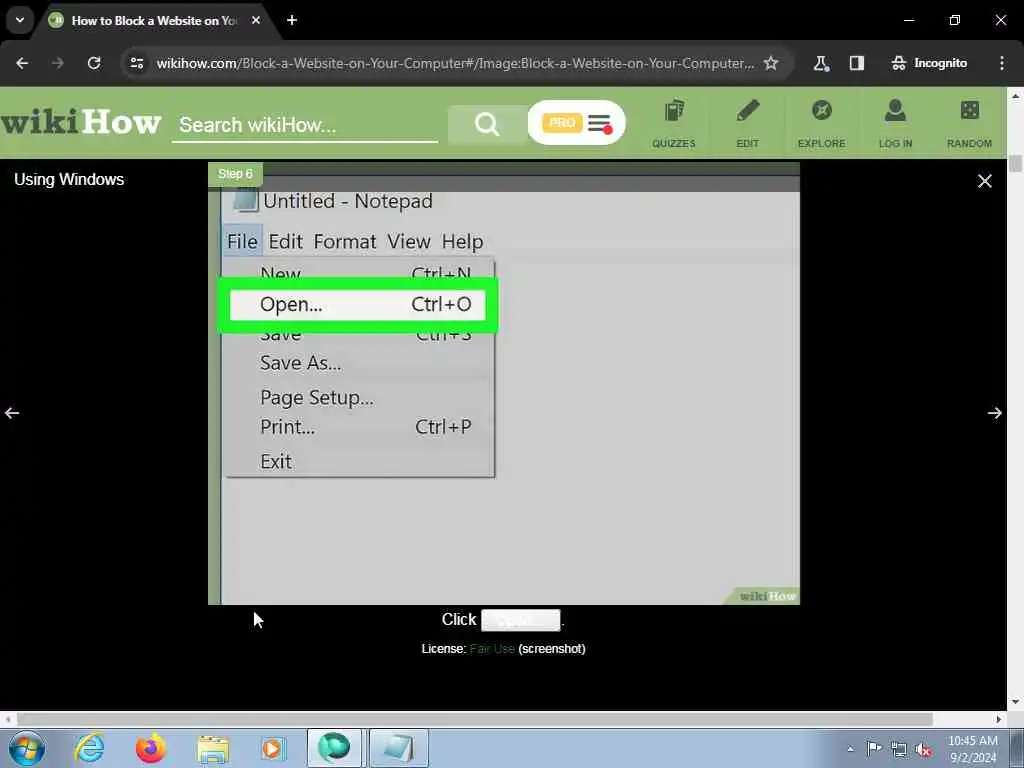
Task: Open site information icon in address bar
Action: 137,63
